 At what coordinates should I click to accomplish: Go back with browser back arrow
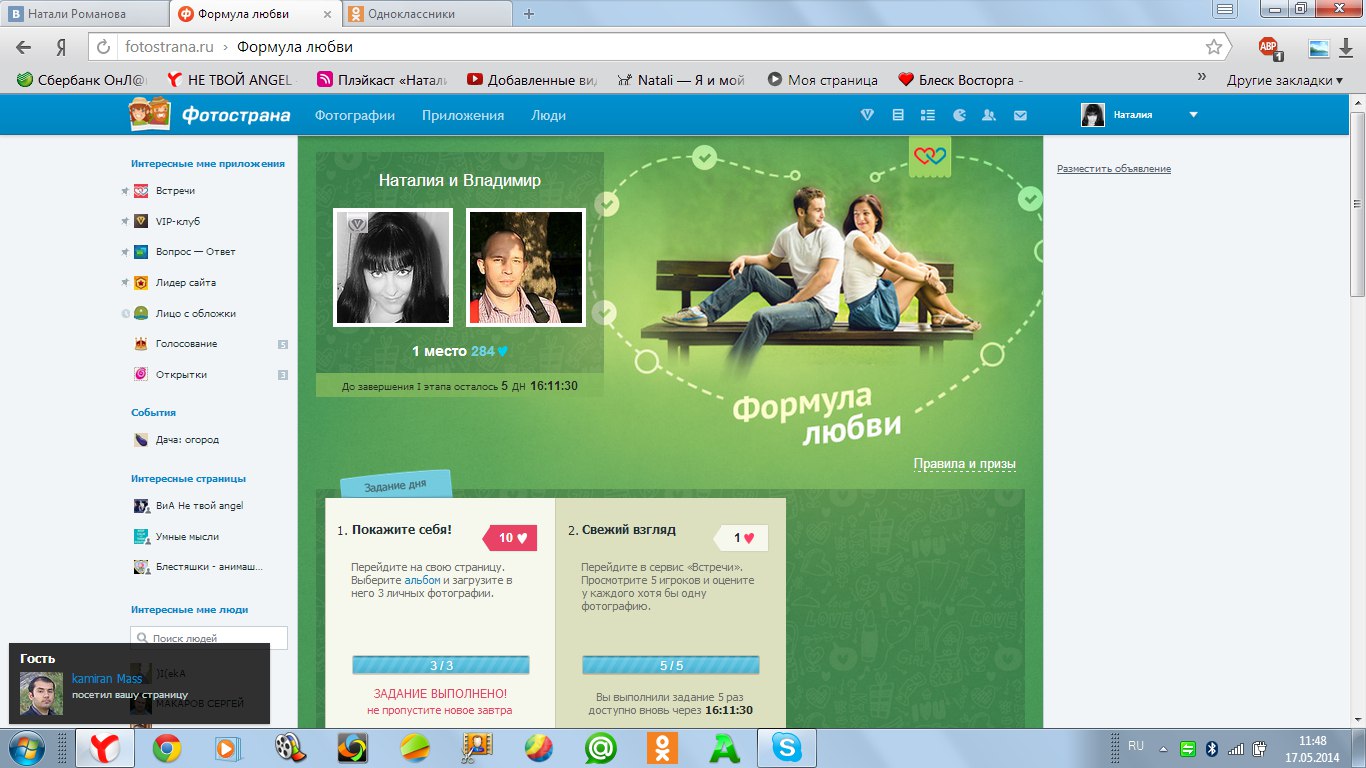[24, 47]
